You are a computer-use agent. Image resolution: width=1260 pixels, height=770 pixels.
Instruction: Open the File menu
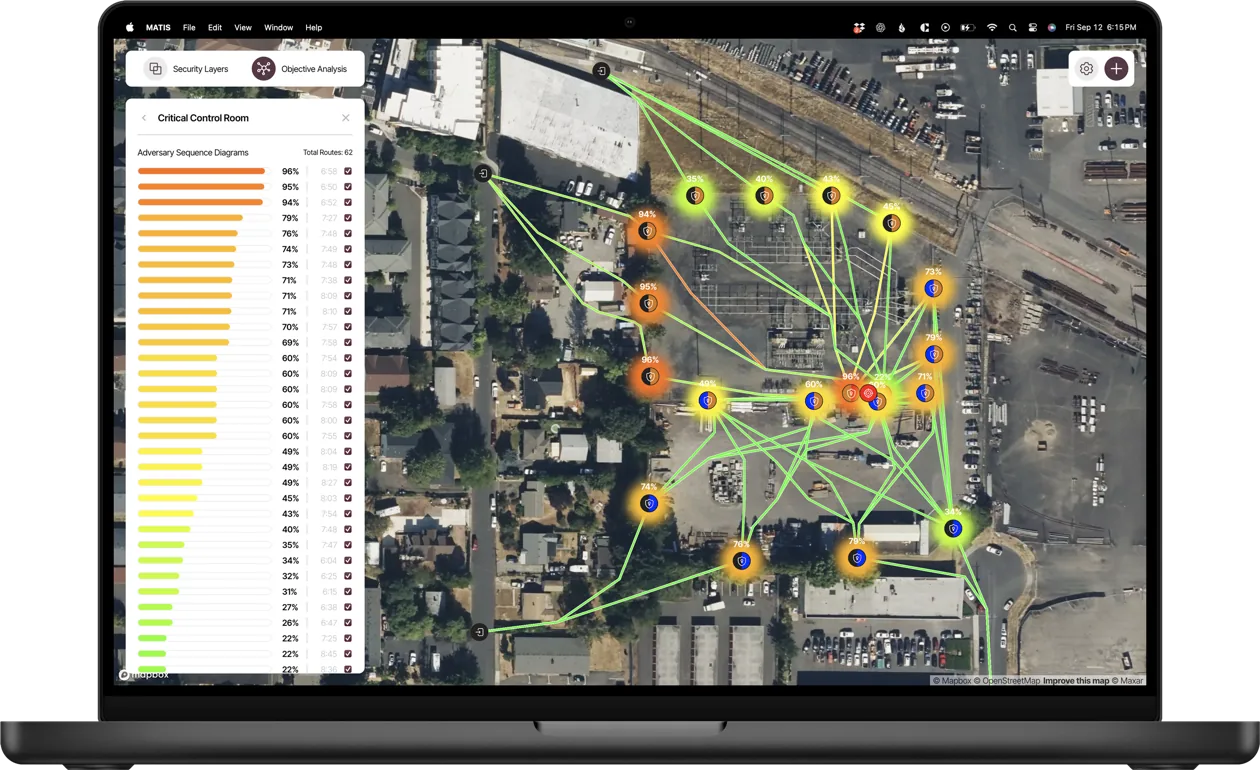(x=189, y=28)
